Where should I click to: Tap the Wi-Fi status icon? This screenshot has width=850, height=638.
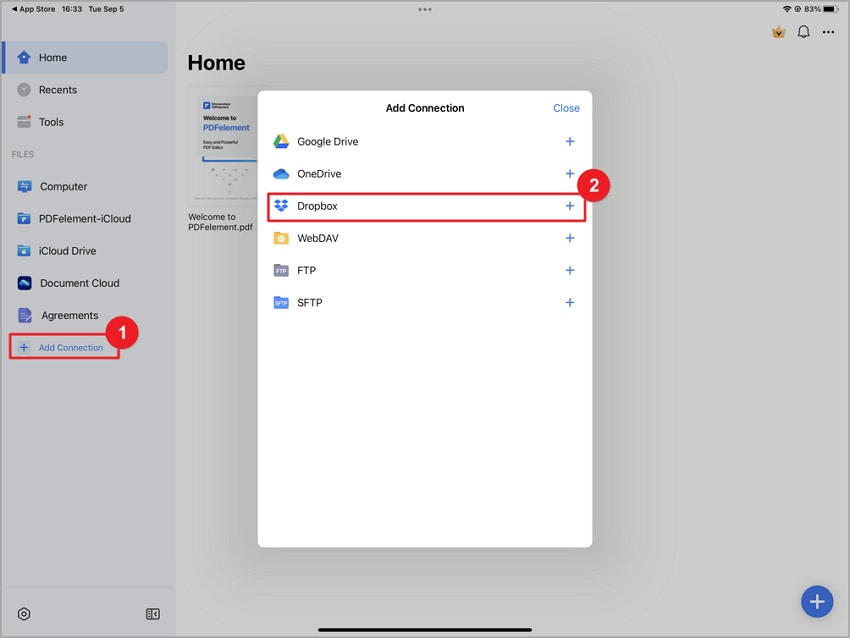[x=787, y=9]
